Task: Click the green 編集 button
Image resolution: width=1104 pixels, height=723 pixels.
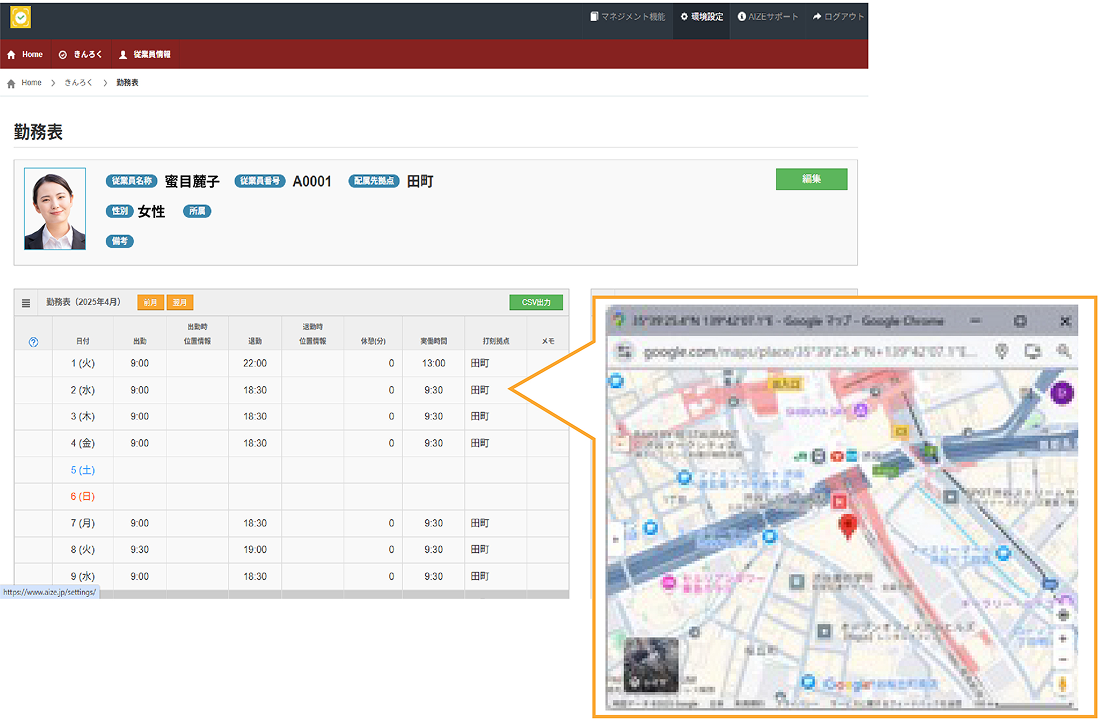Action: (811, 179)
